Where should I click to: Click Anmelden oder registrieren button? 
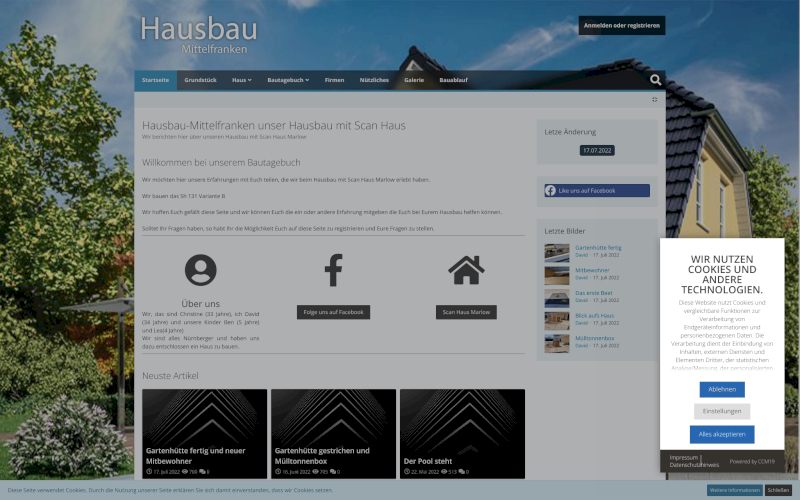click(x=621, y=25)
